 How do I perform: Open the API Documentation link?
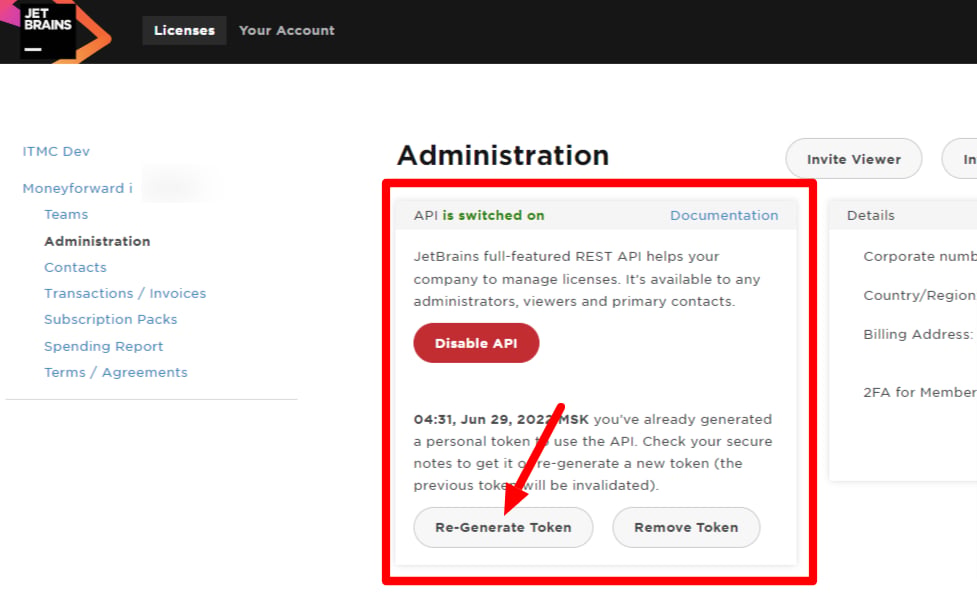pos(724,216)
